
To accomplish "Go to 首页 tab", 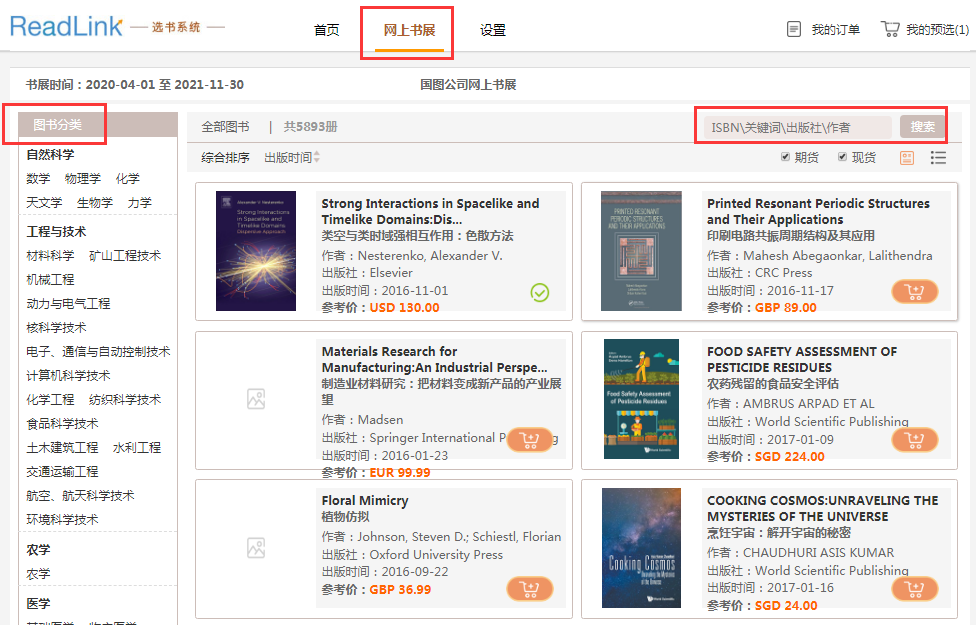I will [x=327, y=30].
